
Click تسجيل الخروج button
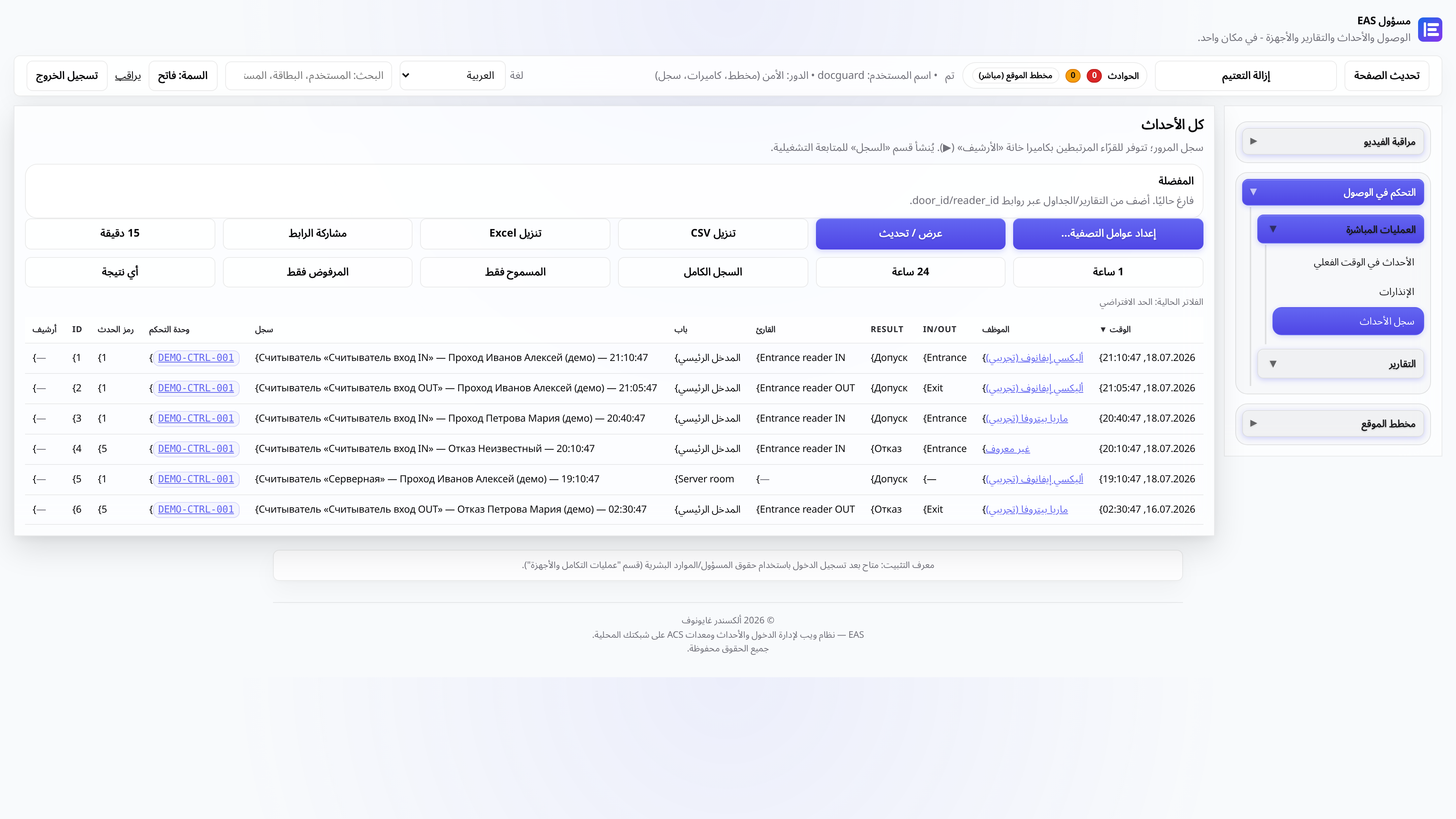[x=67, y=75]
